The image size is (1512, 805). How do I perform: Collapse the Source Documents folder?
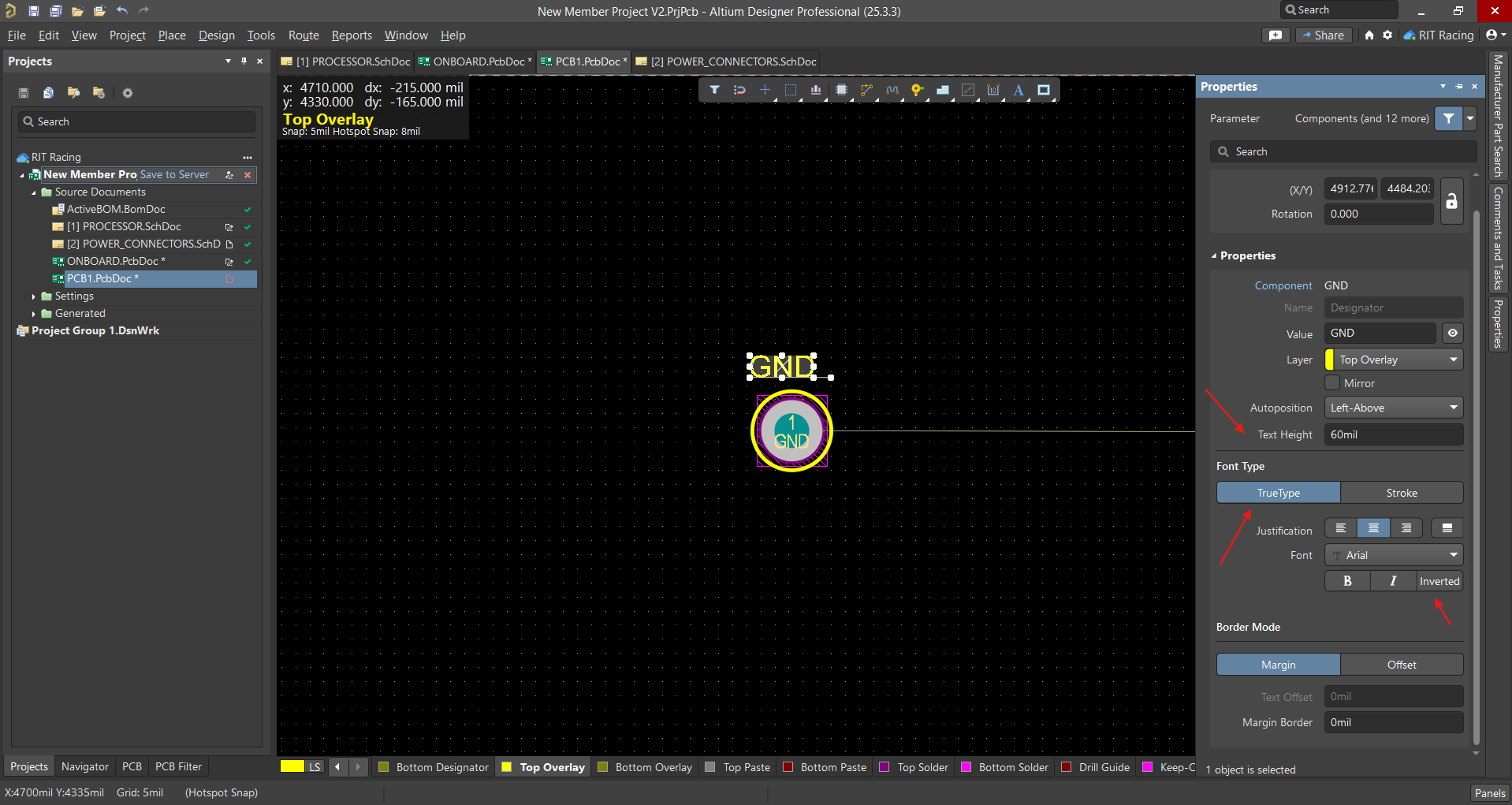[34, 192]
